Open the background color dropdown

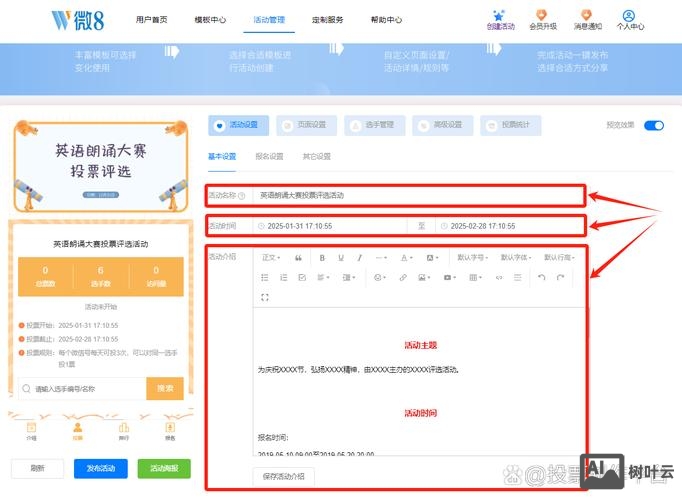432,258
